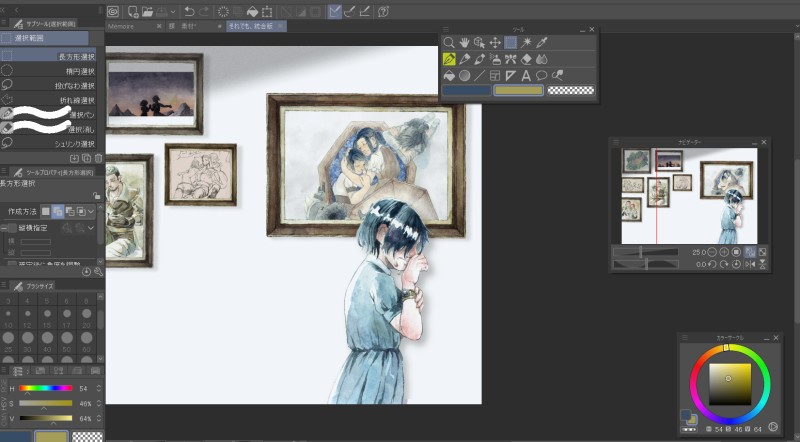
Task: Select the Airbrush tool
Action: (495, 59)
